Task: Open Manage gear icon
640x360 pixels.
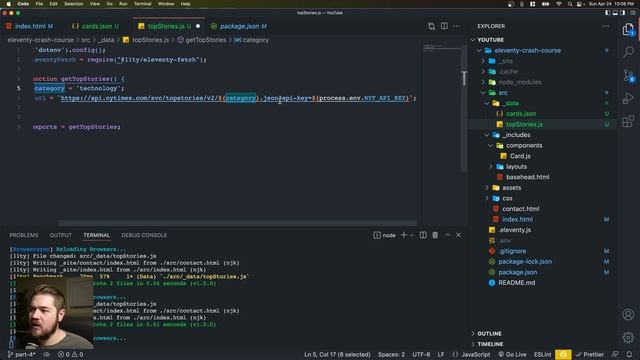Action: pyautogui.click(x=628, y=337)
